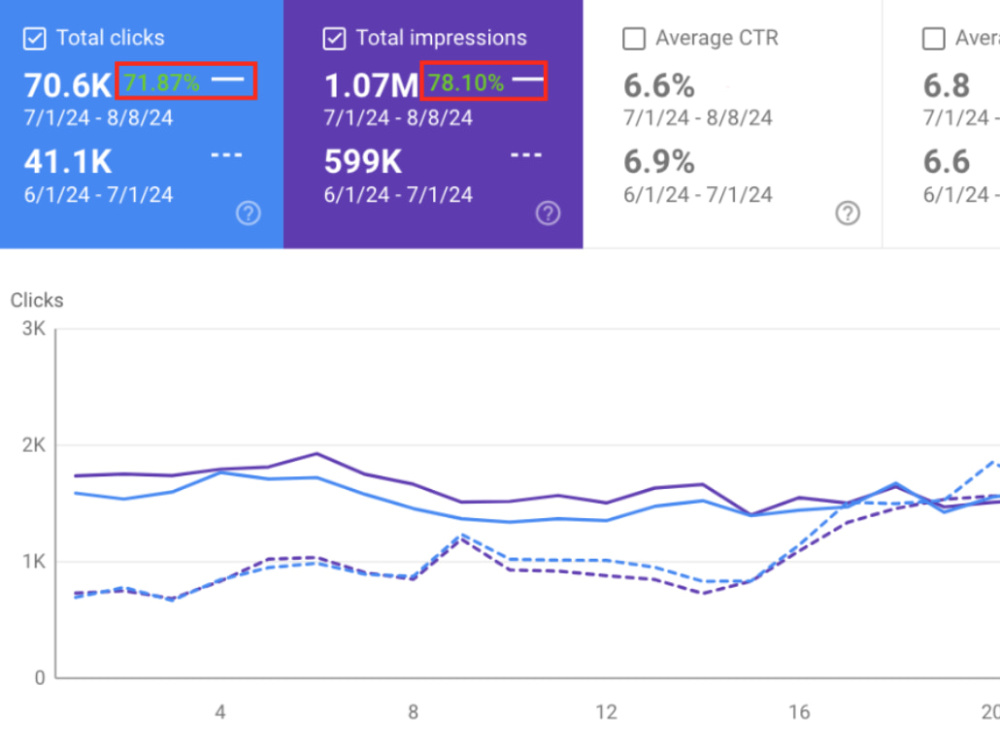The width and height of the screenshot is (1000, 750).
Task: Click solid purple line peak near day 6
Action: pos(317,454)
